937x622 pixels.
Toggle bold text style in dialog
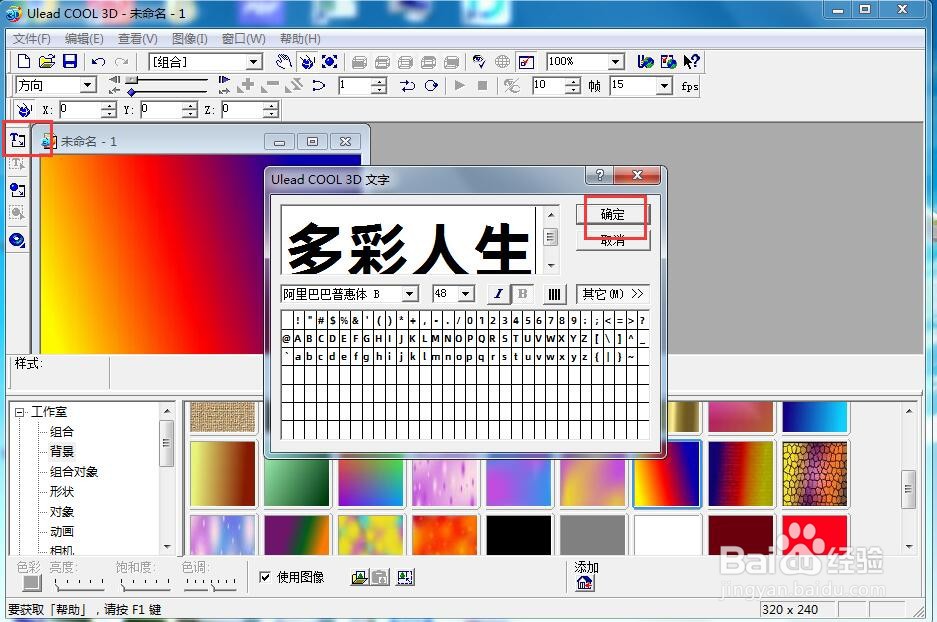[x=522, y=294]
